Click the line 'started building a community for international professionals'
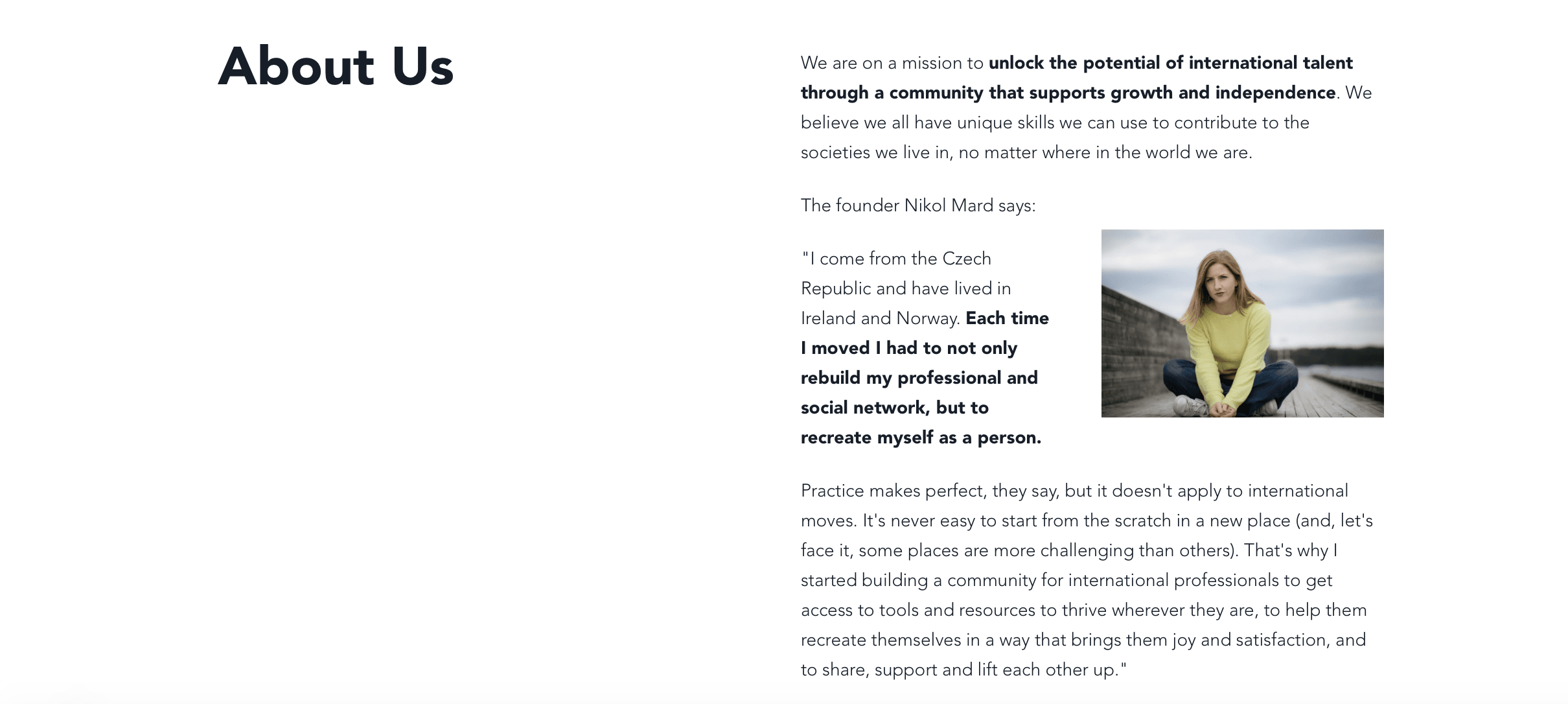 (1066, 580)
